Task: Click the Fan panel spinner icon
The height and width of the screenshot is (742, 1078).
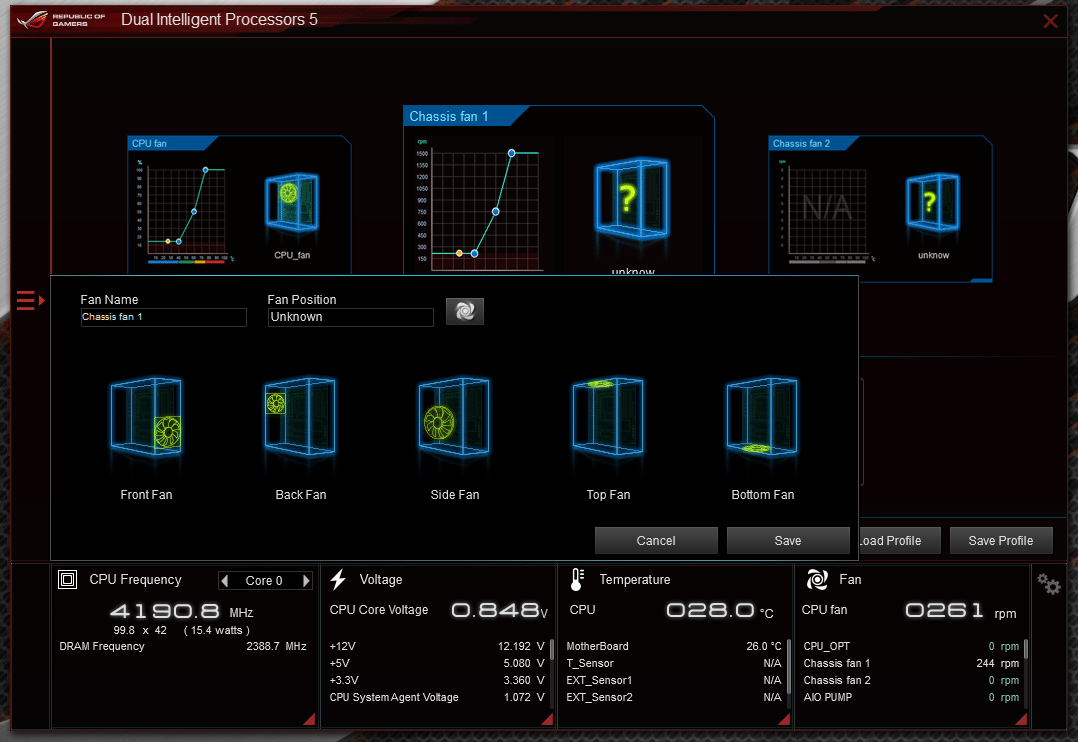Action: (x=817, y=580)
